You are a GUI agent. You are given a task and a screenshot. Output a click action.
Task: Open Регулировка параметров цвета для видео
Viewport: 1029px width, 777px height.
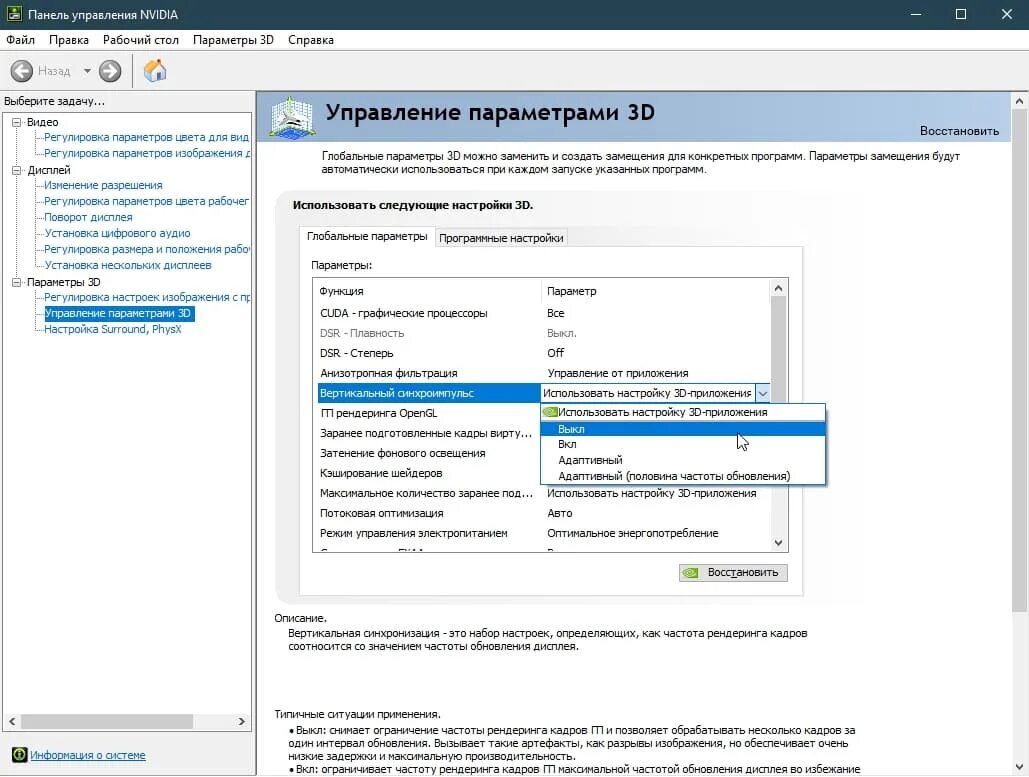pyautogui.click(x=146, y=137)
